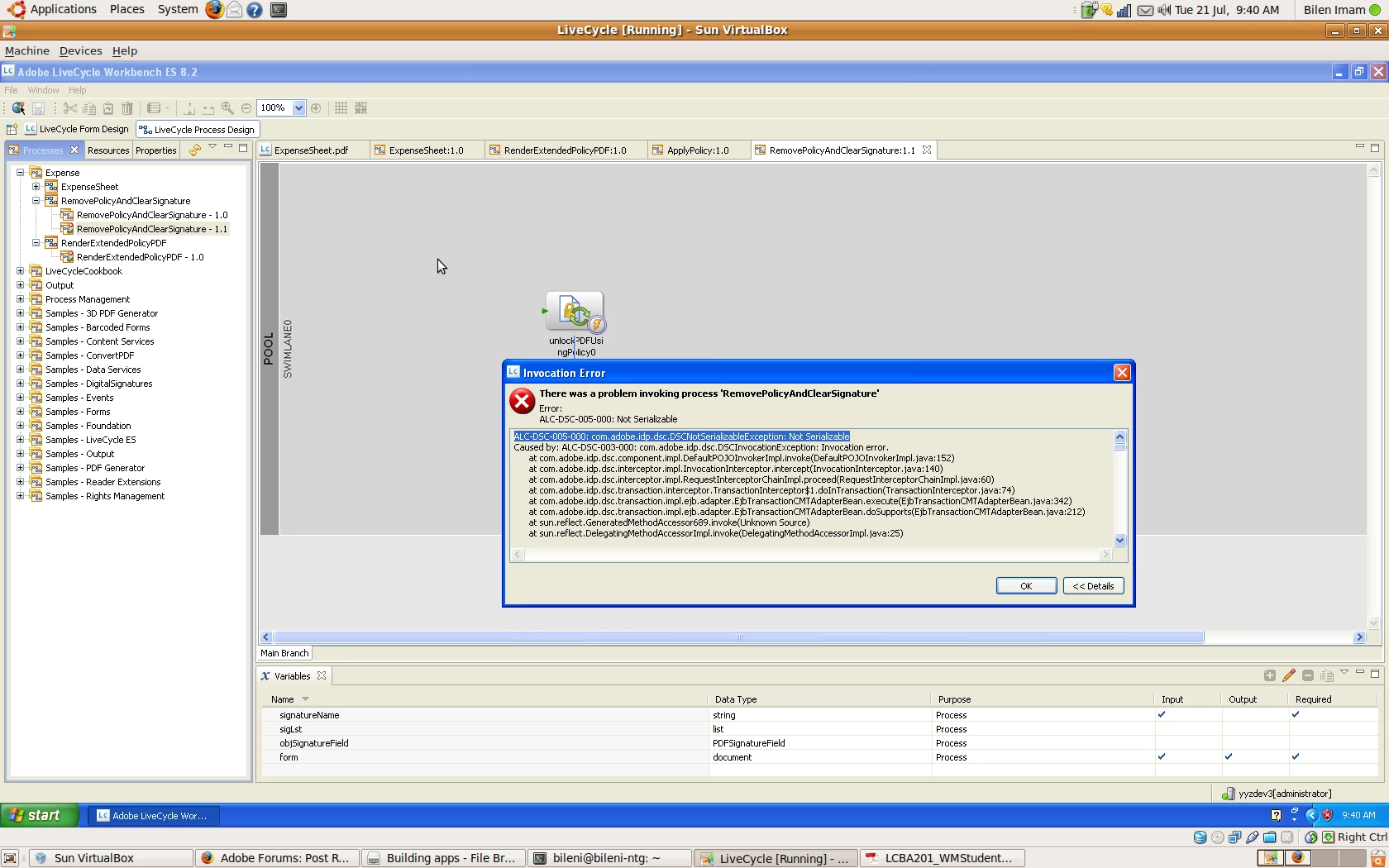Select the objSignatureField variable row
Viewport: 1389px width, 868px height.
click(x=819, y=743)
